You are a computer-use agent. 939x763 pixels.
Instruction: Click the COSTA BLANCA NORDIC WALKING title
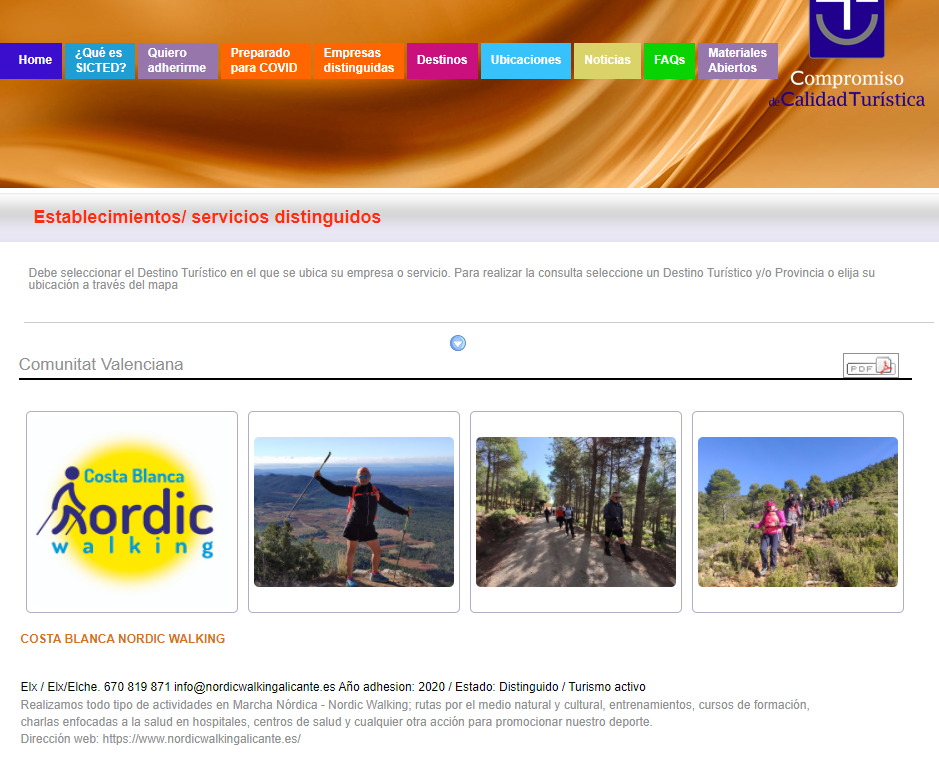coord(123,639)
